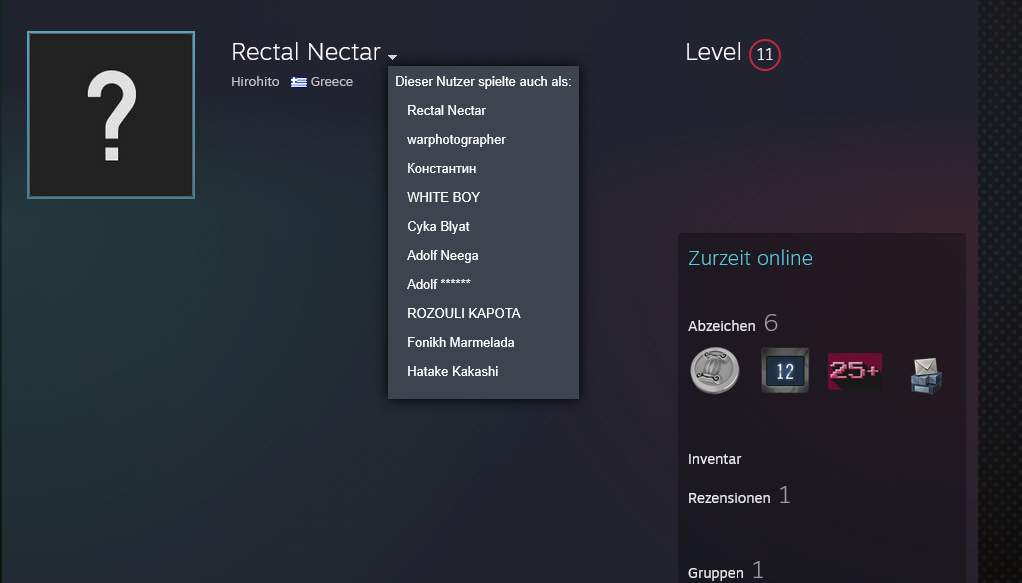Select the 'ROZOULI KAPOTA' alias entry

coord(463,313)
